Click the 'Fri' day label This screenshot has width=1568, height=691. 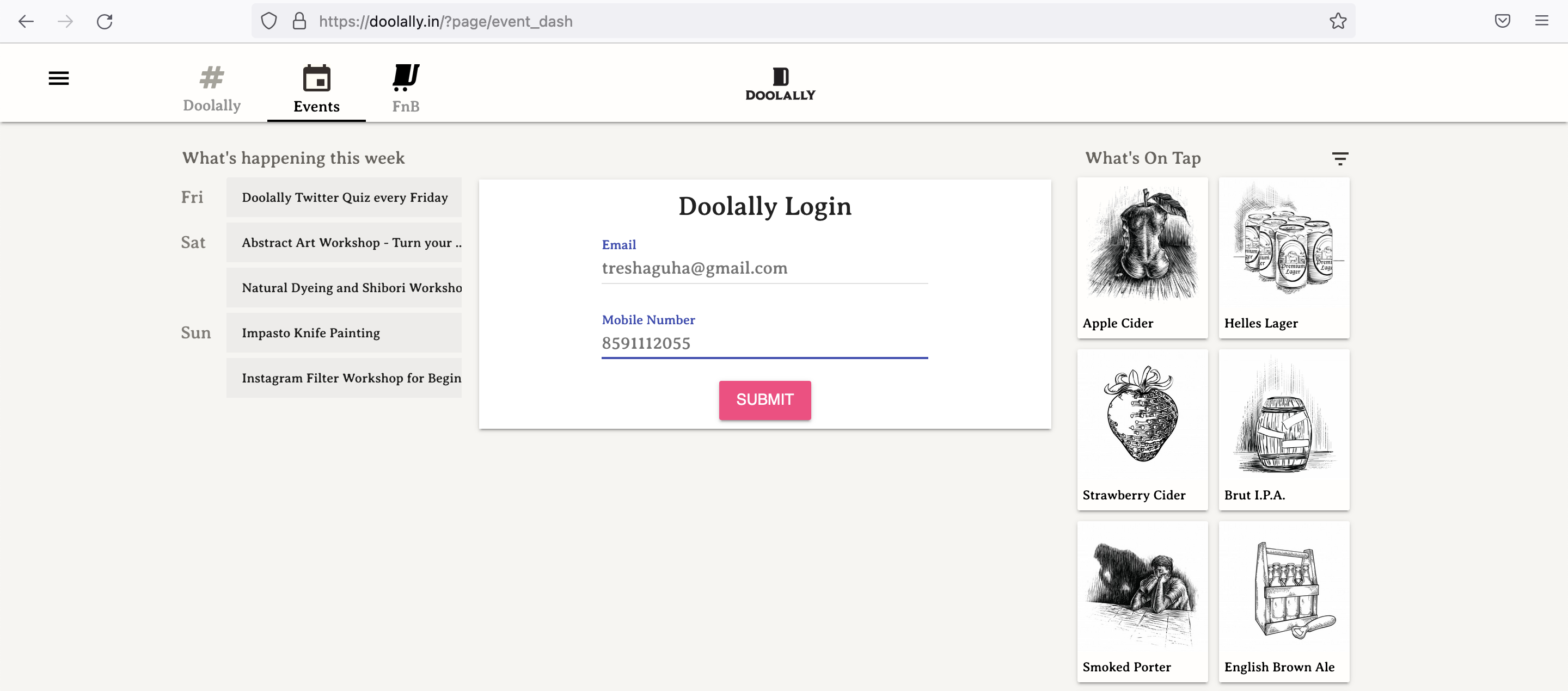pos(192,197)
